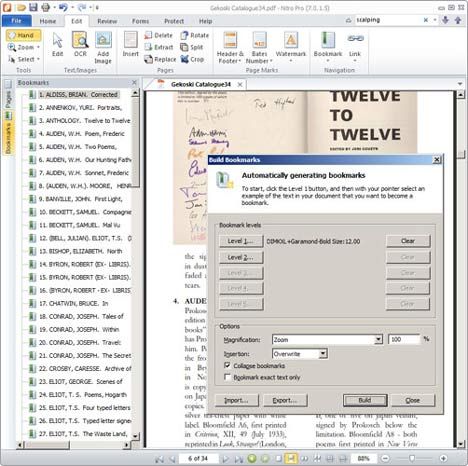Go to previous page in status bar
The image size is (468, 466).
point(172,459)
